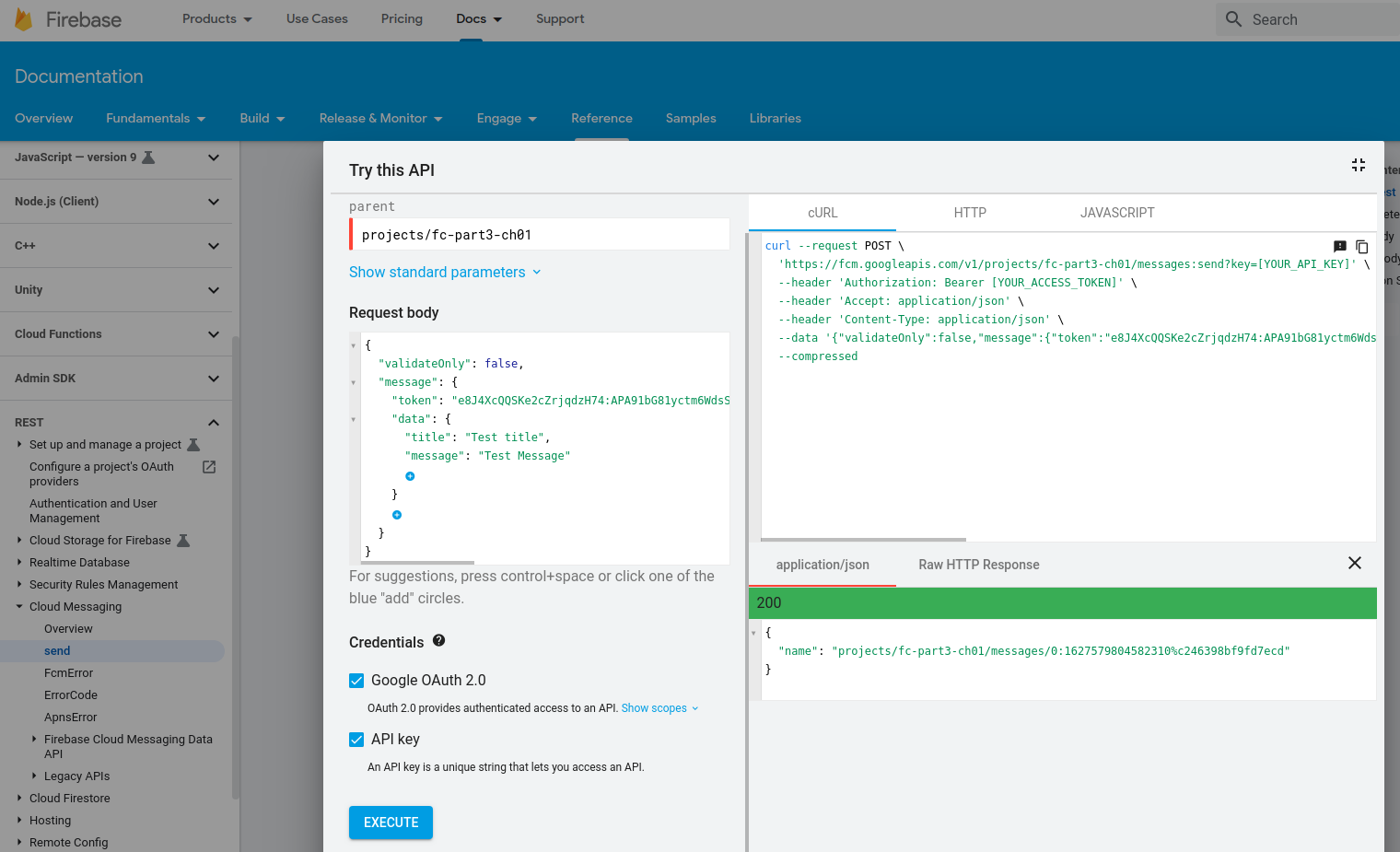Expand the Legacy APIs tree item

pos(34,776)
